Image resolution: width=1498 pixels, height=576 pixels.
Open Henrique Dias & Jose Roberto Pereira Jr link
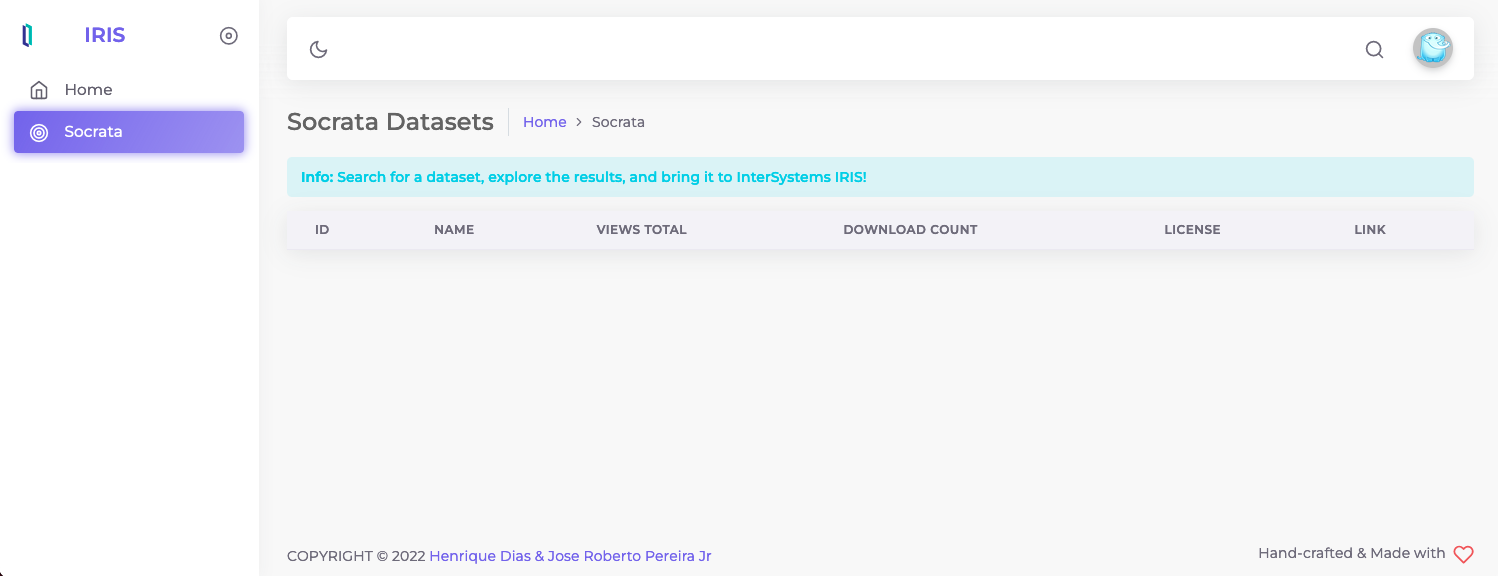pyautogui.click(x=570, y=556)
